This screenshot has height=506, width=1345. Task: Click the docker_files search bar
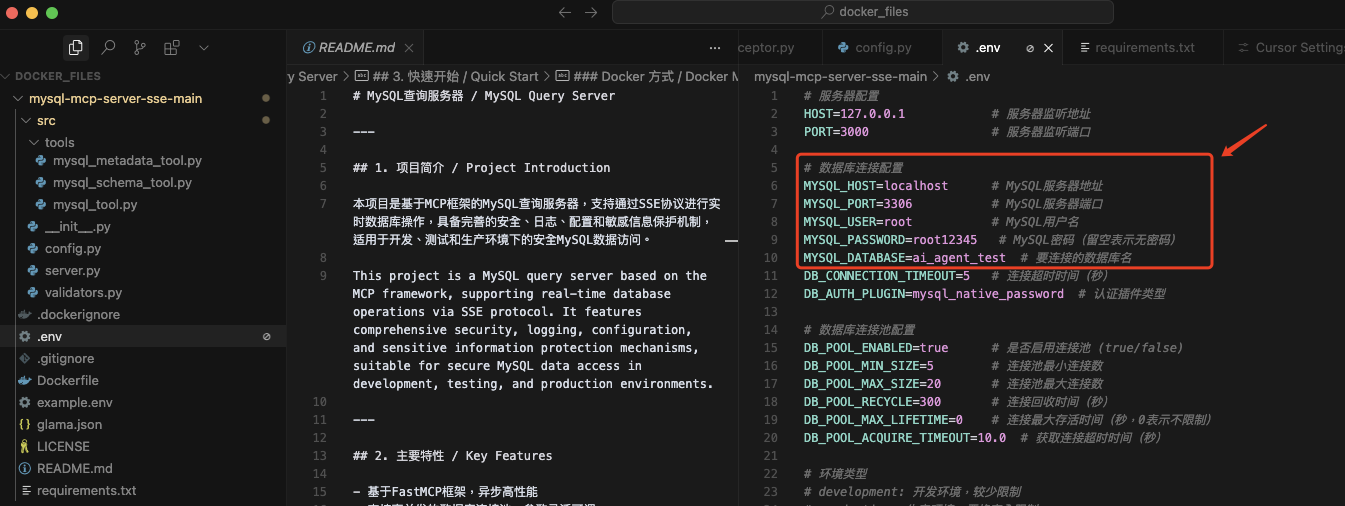click(863, 12)
